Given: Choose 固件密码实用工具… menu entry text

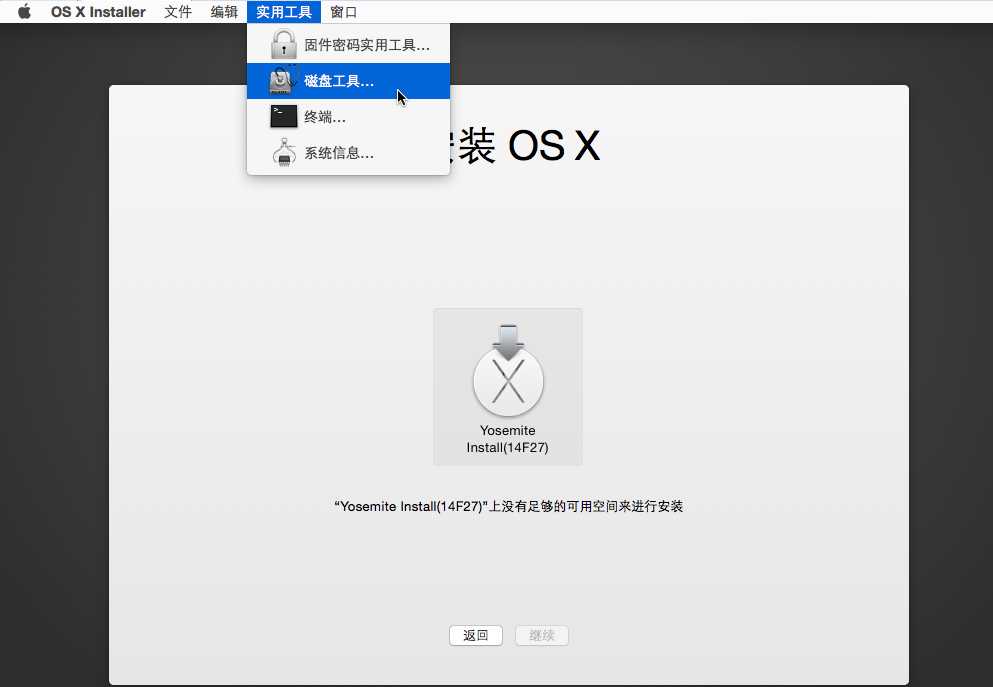Looking at the screenshot, I should click(367, 46).
